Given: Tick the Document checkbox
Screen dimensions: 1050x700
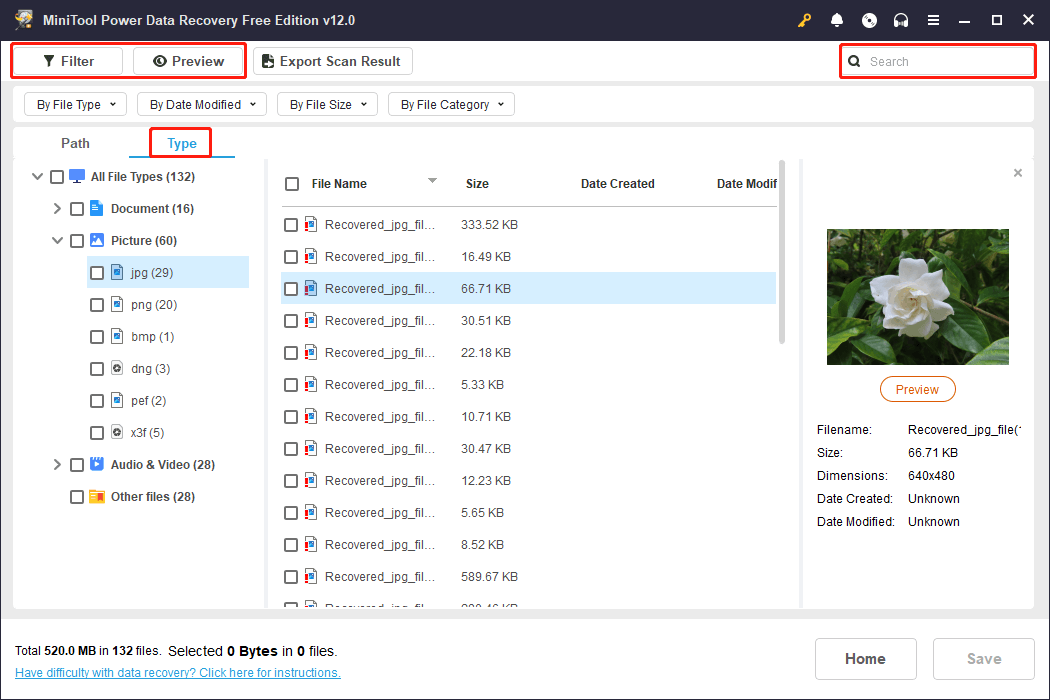Looking at the screenshot, I should (77, 209).
